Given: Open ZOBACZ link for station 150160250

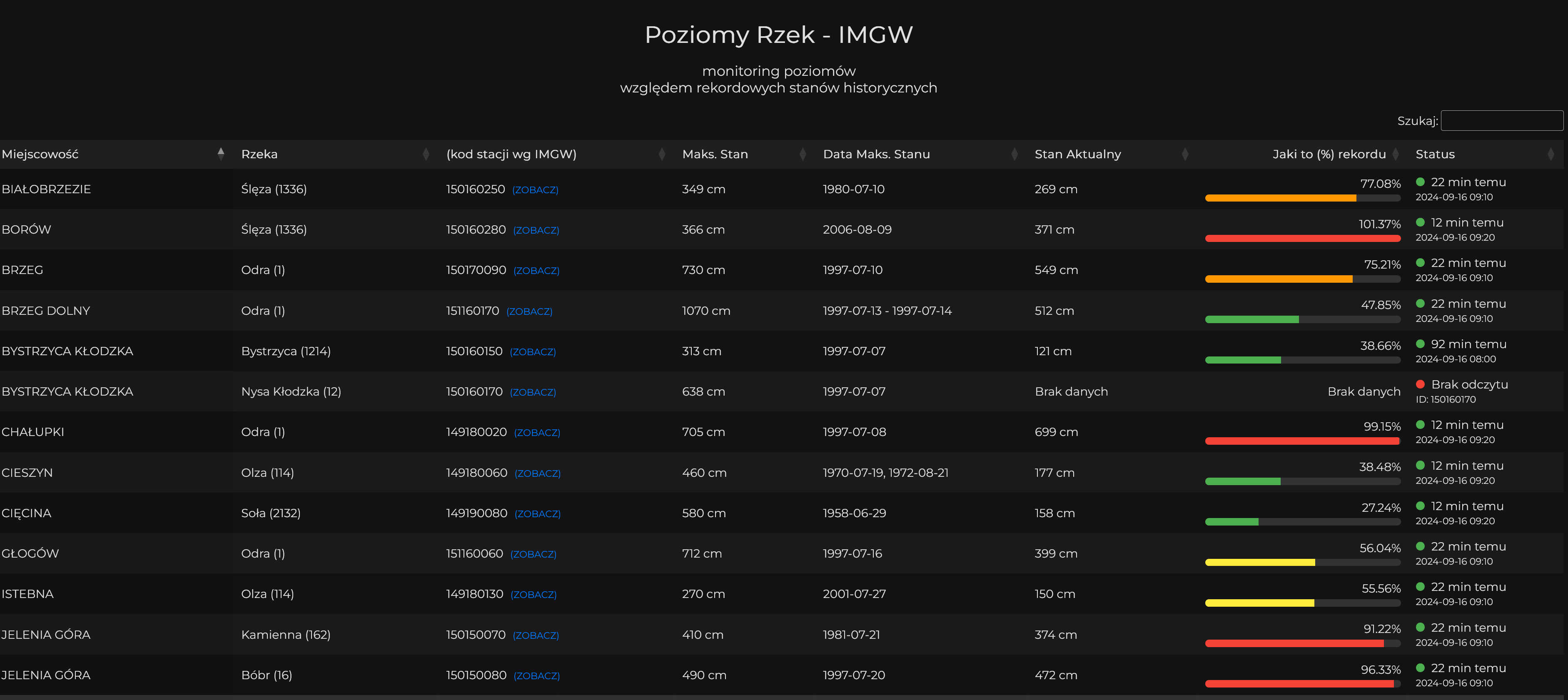Looking at the screenshot, I should click(535, 190).
